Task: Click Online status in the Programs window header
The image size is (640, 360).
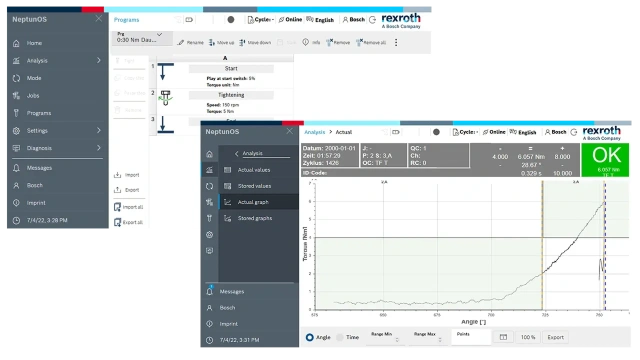Action: point(290,20)
